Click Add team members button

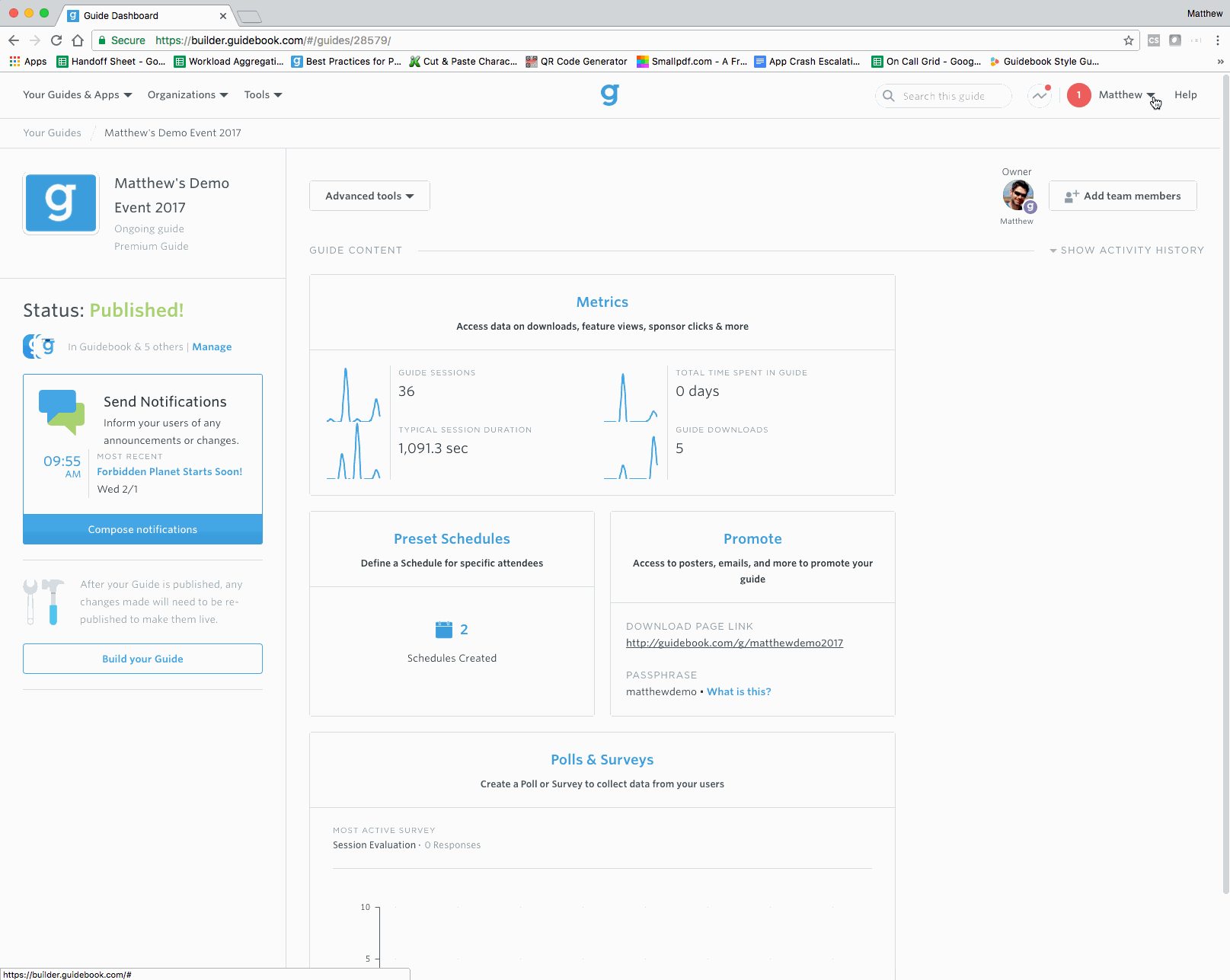pos(1123,196)
